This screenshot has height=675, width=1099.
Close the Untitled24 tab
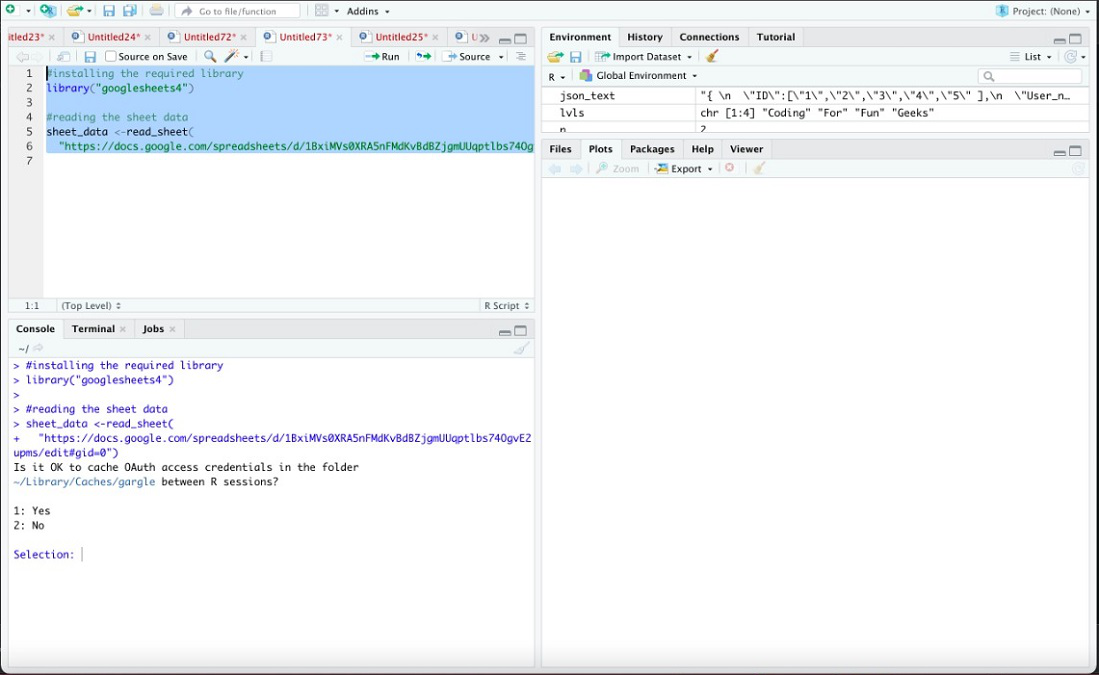tap(147, 37)
